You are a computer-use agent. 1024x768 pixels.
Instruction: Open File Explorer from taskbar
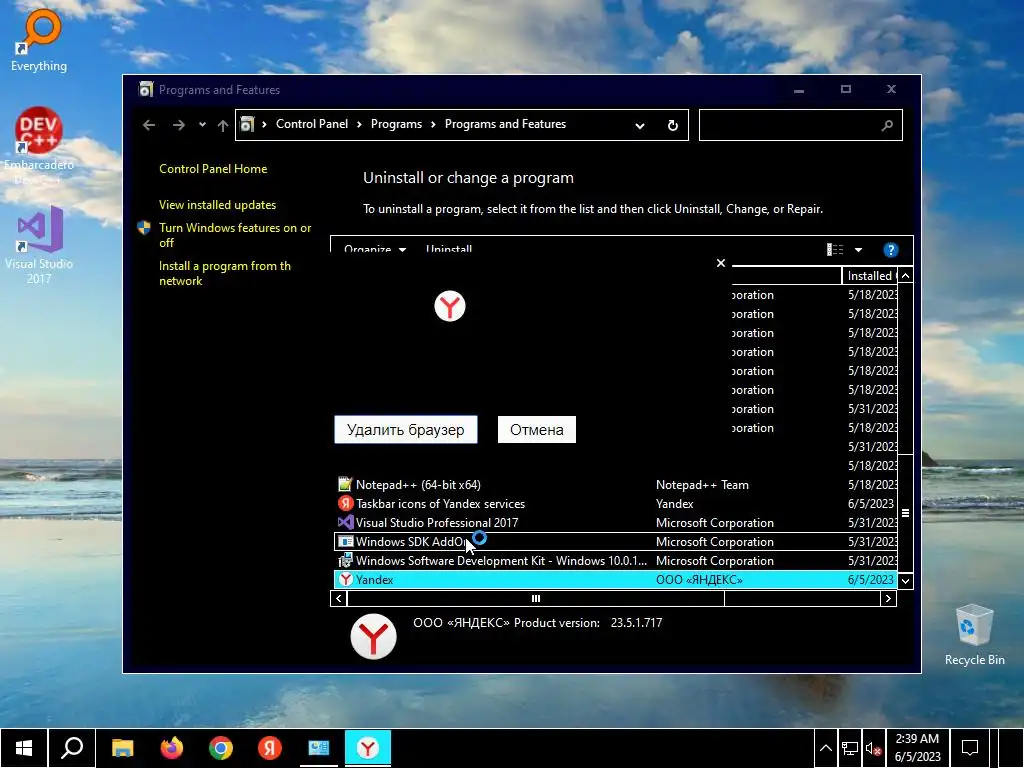click(x=123, y=748)
